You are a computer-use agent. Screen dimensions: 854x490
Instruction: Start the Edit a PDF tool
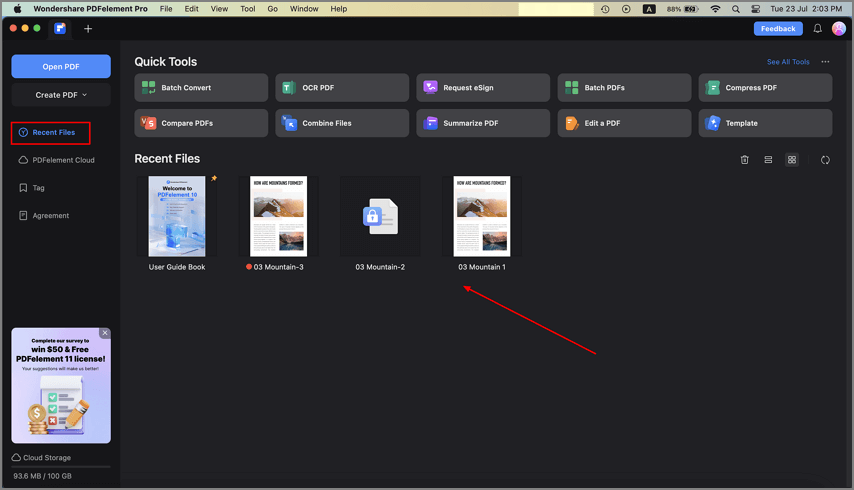pos(624,123)
